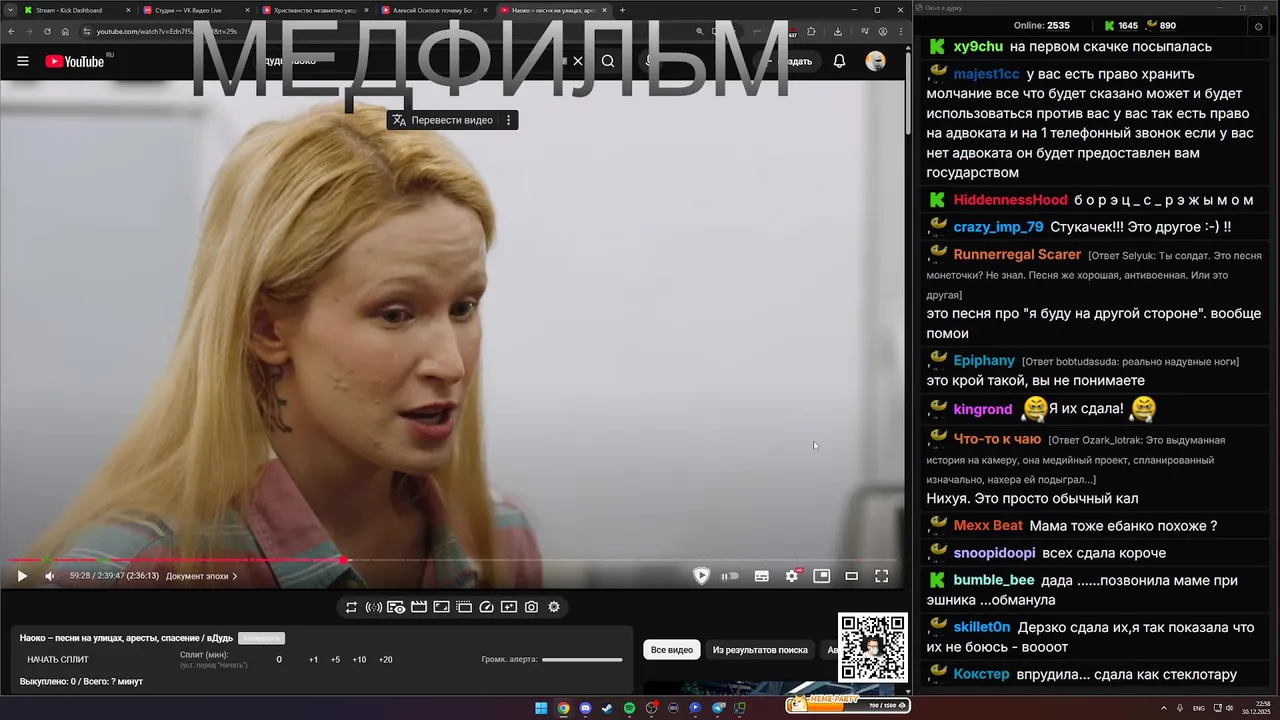Click the playback speed gauge icon
The height and width of the screenshot is (720, 1280).
[486, 607]
